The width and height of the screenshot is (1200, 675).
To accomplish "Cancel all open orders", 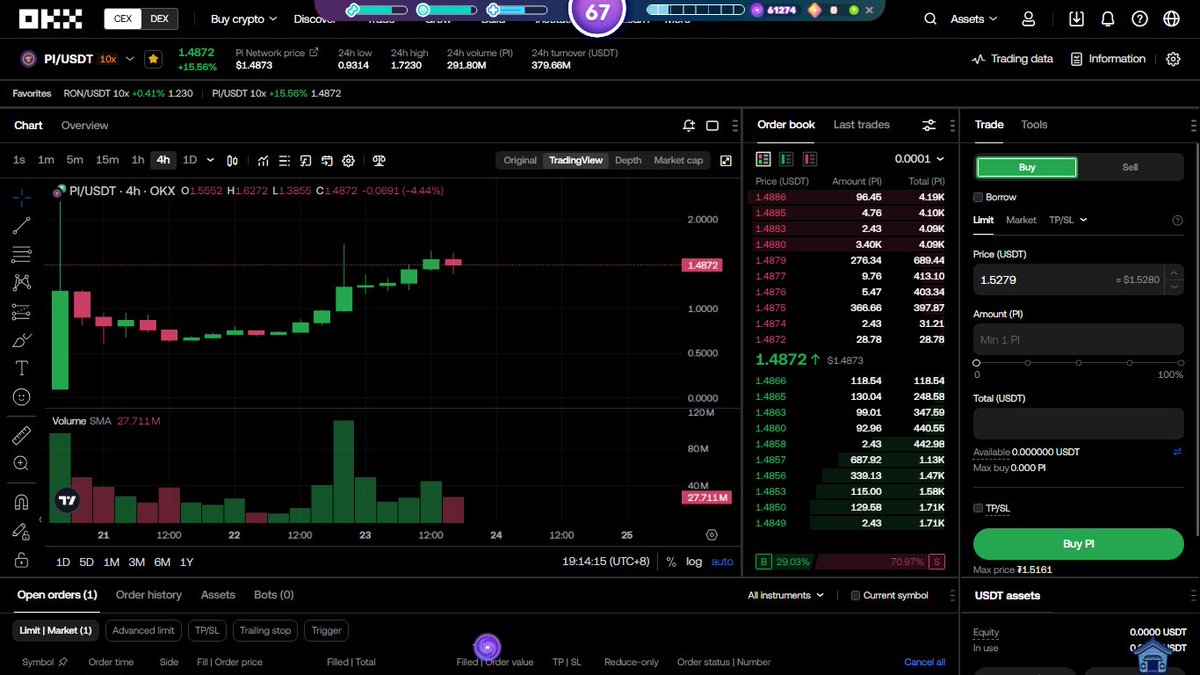I will (925, 662).
